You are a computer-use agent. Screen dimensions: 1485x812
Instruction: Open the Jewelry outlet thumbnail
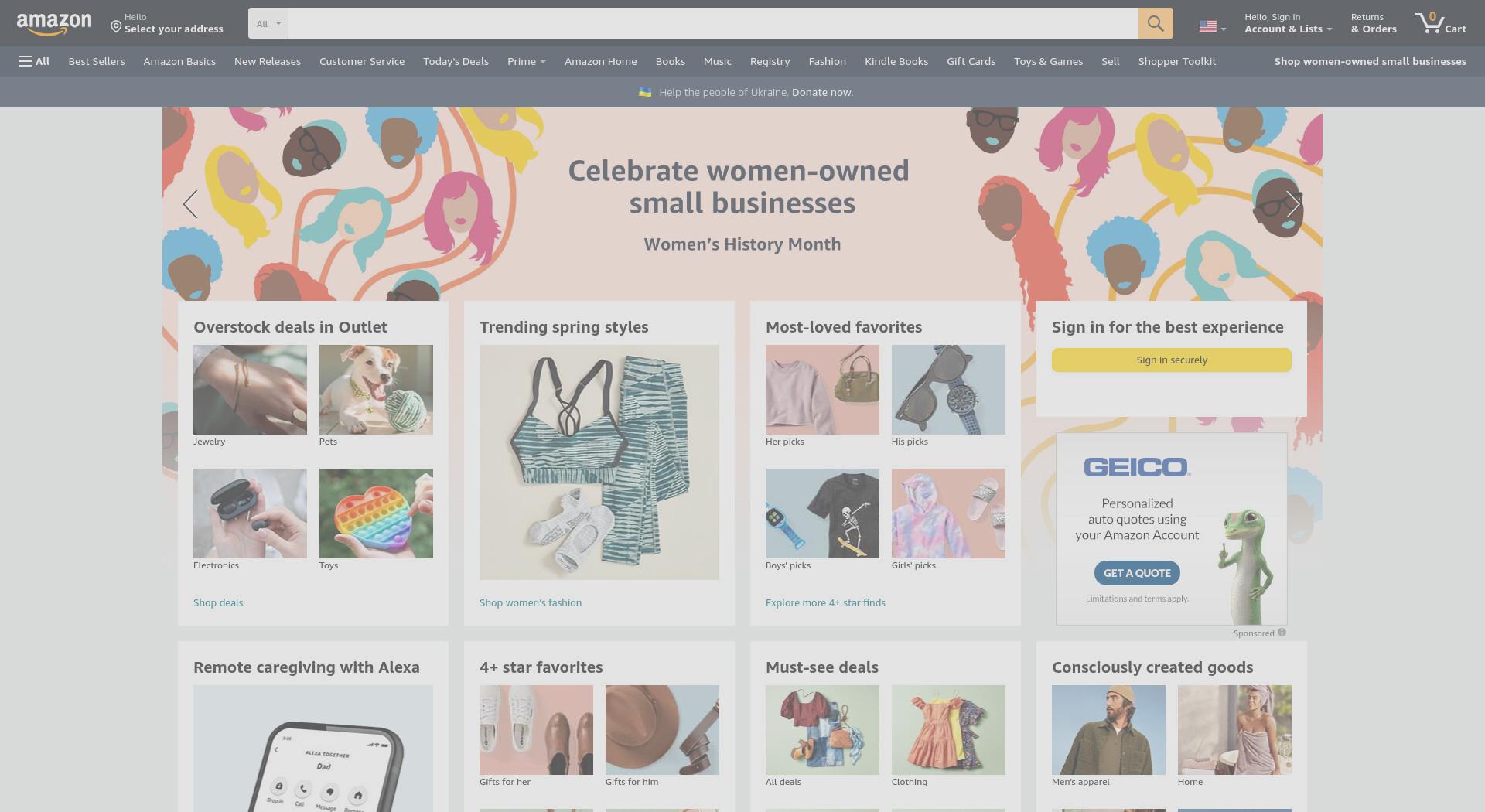[250, 390]
